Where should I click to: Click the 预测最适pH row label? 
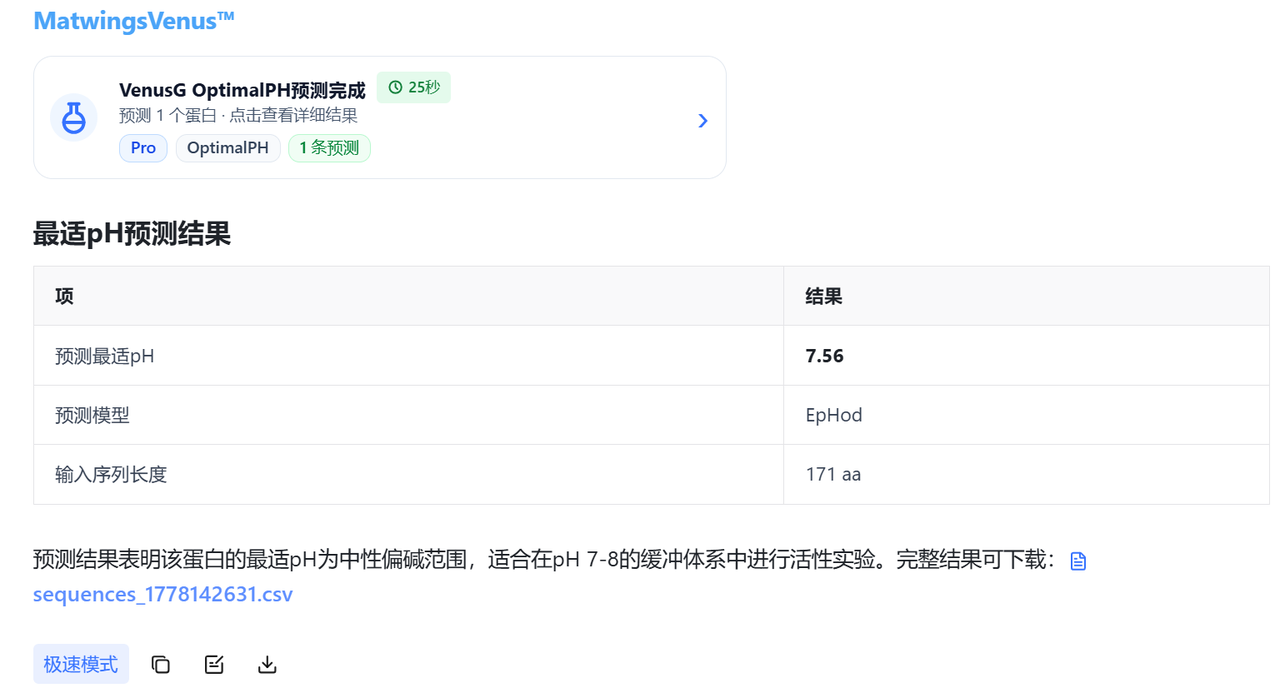point(105,356)
